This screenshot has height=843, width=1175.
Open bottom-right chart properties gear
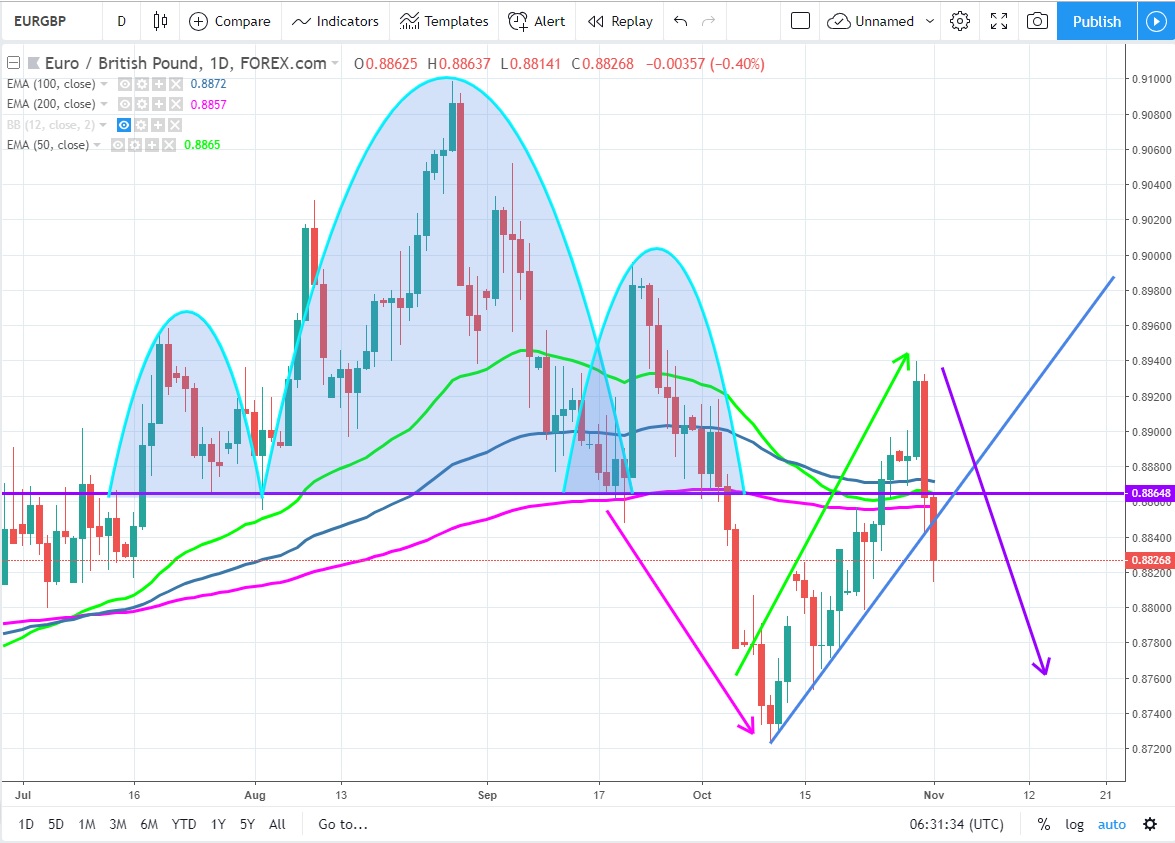point(1150,824)
